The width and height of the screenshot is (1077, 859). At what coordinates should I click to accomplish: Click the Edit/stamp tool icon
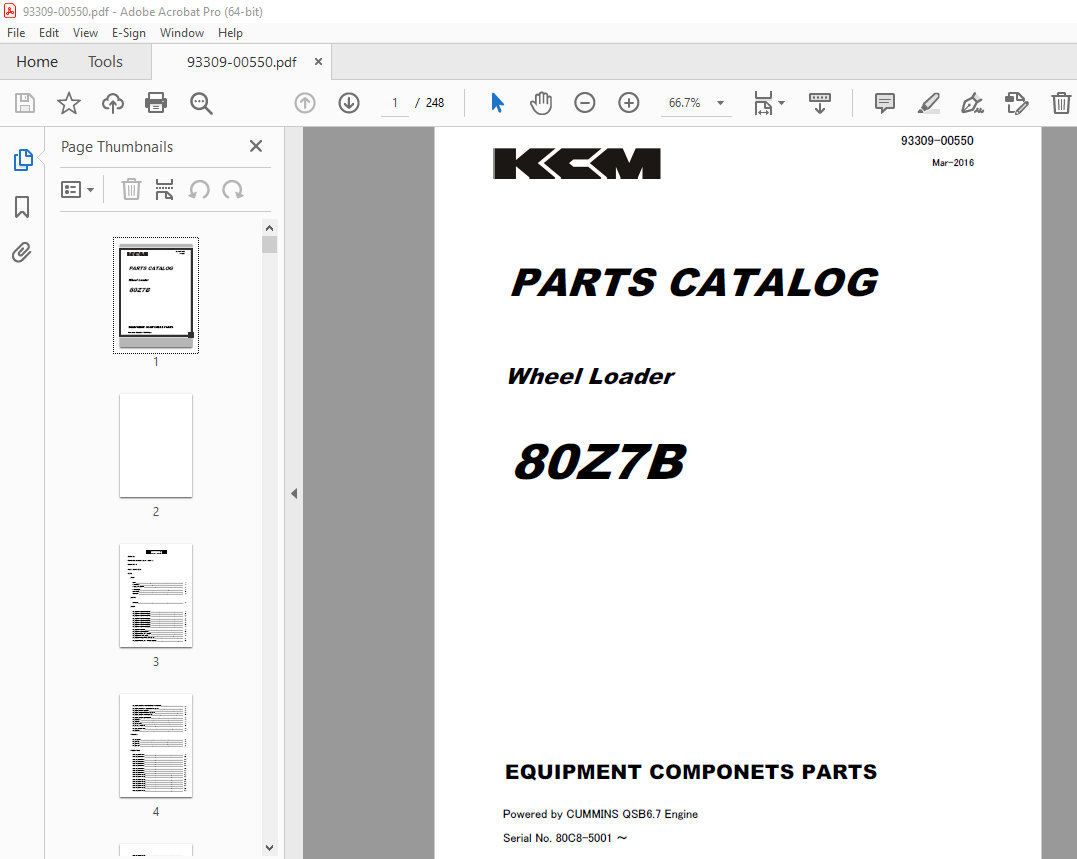tap(1016, 103)
